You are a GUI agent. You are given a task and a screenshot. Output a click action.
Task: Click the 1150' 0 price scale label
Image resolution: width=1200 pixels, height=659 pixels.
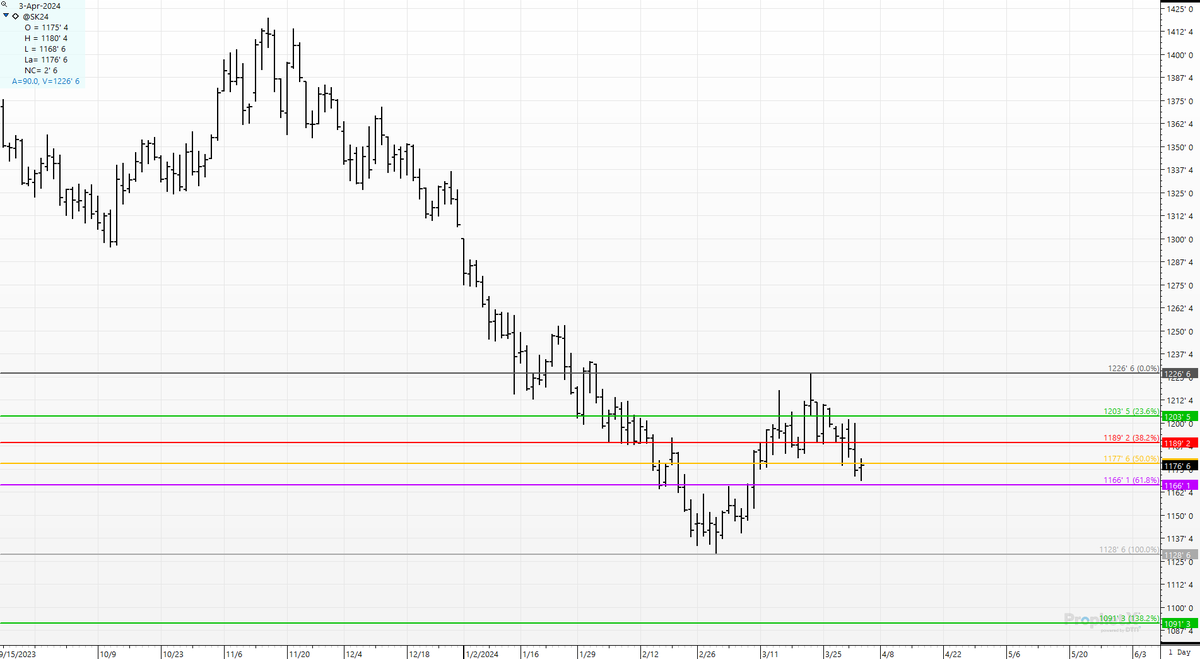pyautogui.click(x=1180, y=515)
